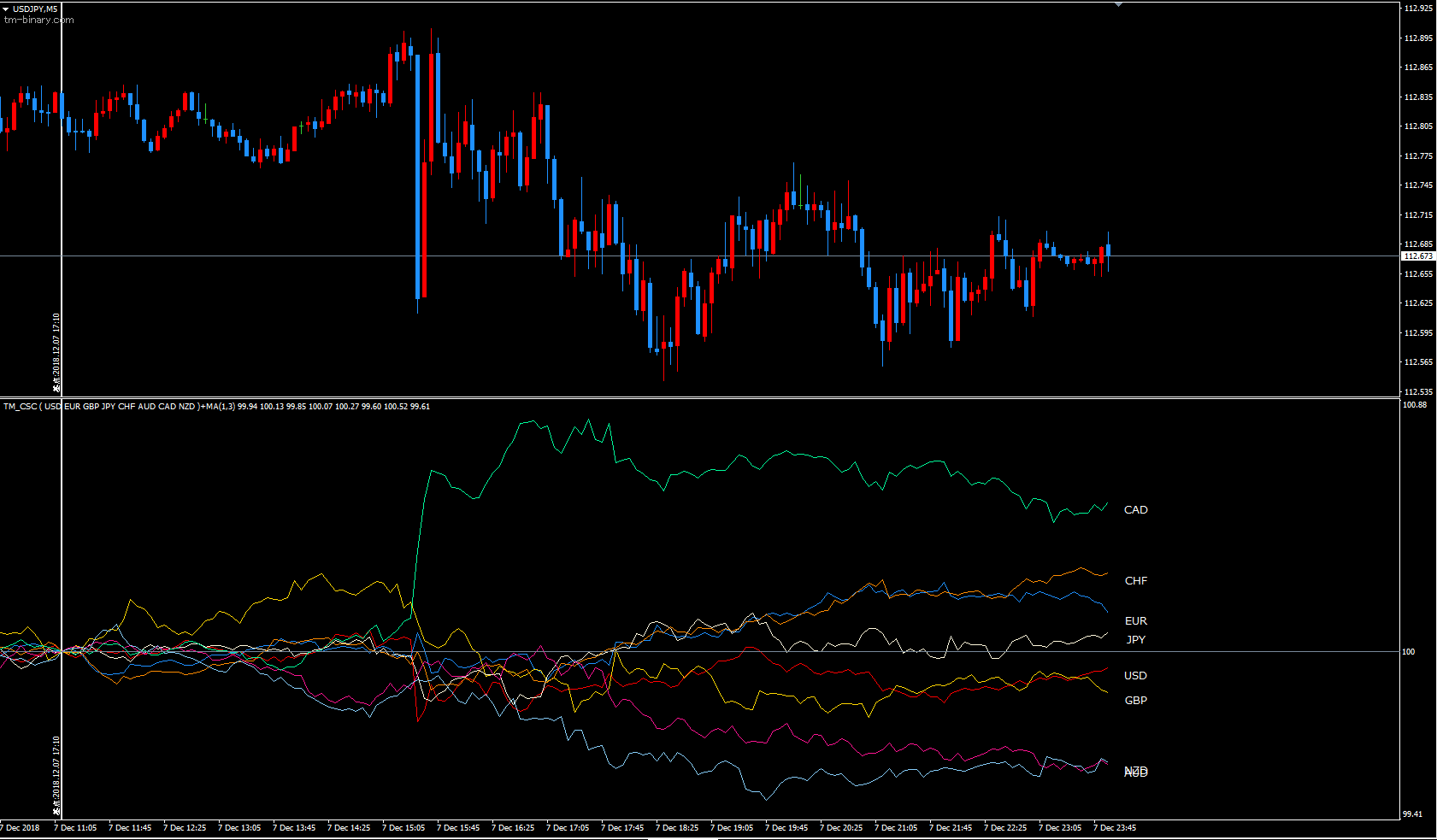Click time axis label 7 Dec 11:45
Screen dimensions: 1437x840
click(x=130, y=828)
